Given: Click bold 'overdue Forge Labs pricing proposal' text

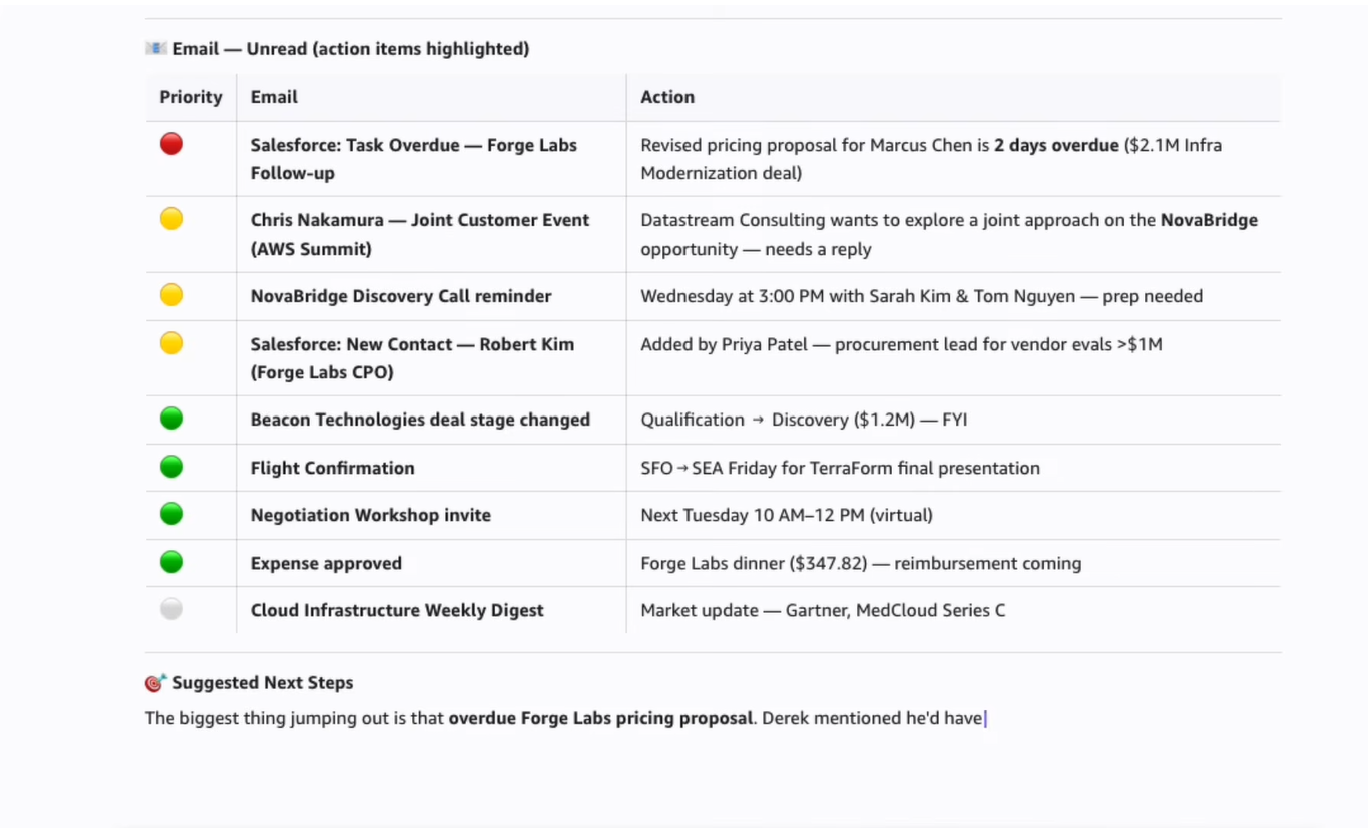Looking at the screenshot, I should coord(600,718).
